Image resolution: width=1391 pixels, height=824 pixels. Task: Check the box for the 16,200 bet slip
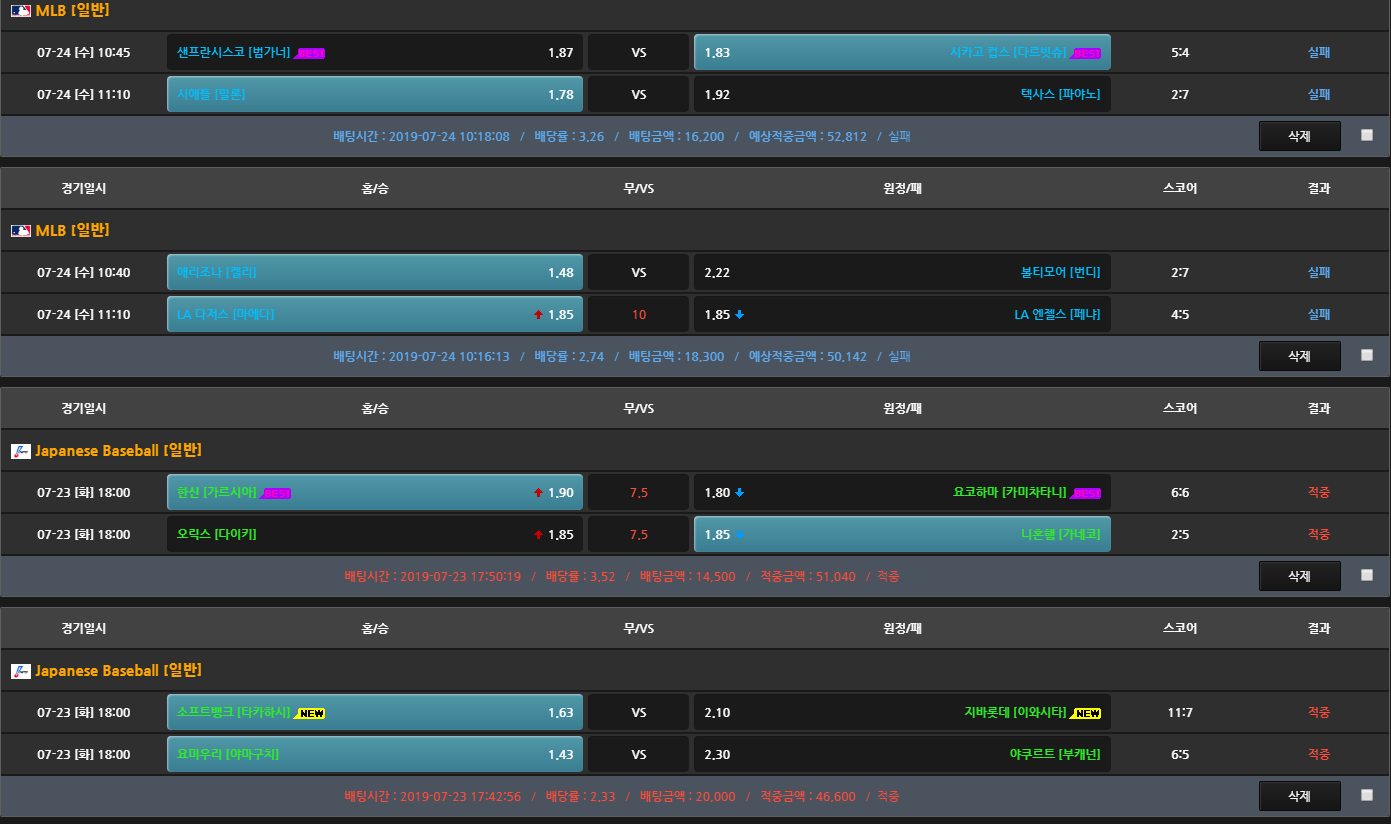(1367, 135)
